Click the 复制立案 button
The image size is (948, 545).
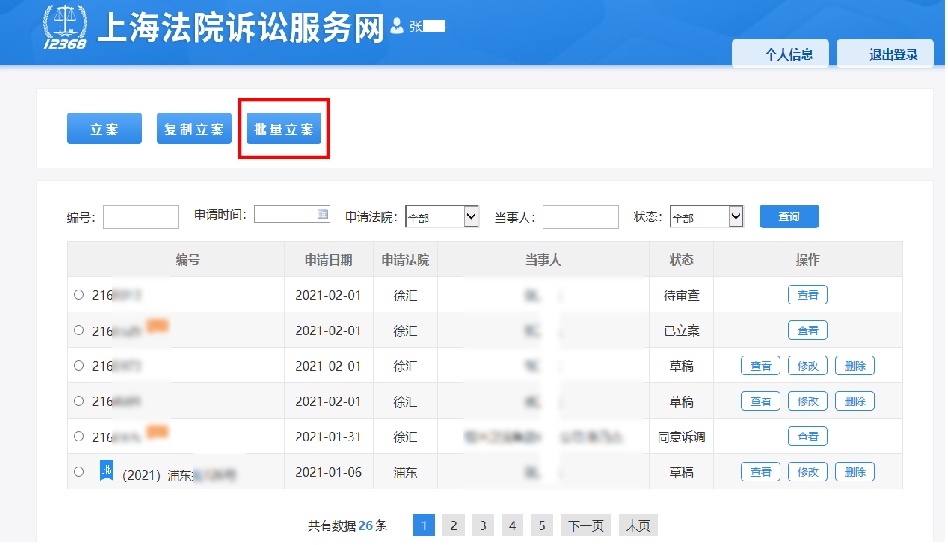[194, 130]
